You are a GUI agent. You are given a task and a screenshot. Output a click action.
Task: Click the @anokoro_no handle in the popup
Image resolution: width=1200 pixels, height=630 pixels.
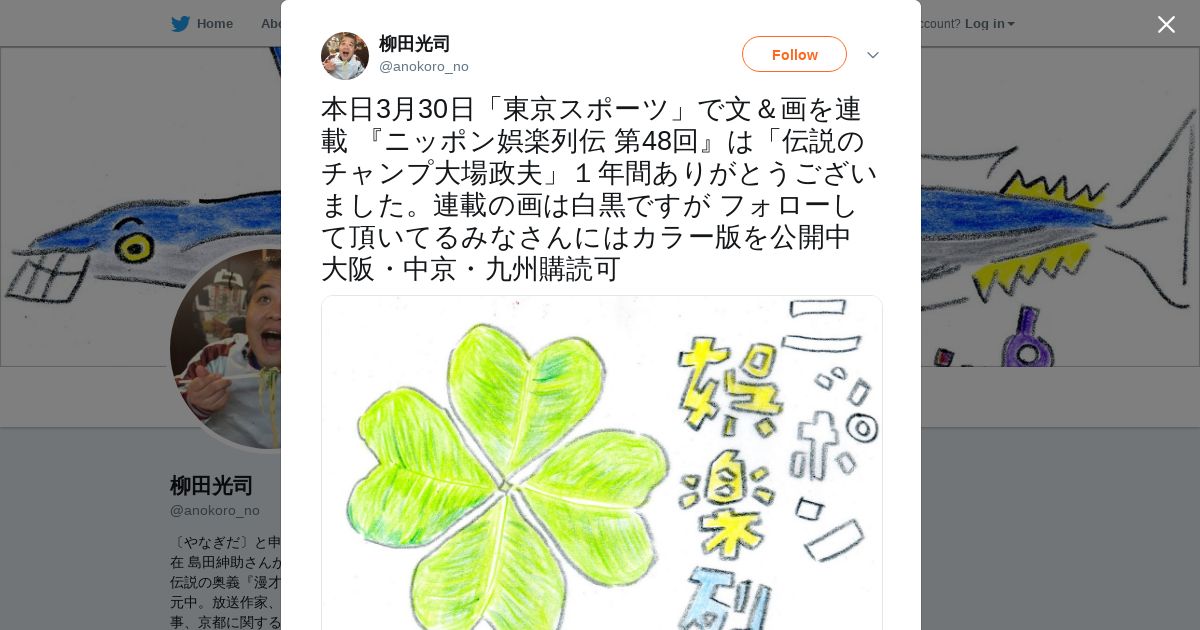(x=424, y=67)
